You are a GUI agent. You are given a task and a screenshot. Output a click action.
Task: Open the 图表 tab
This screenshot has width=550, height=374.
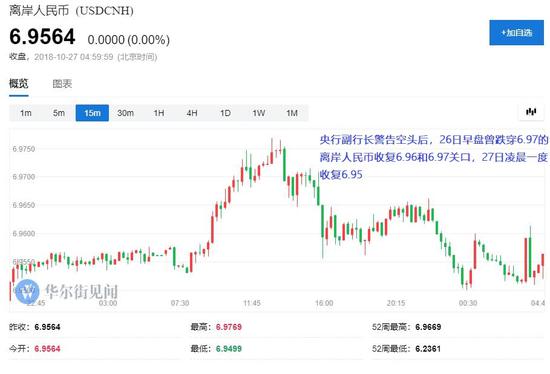click(x=62, y=84)
